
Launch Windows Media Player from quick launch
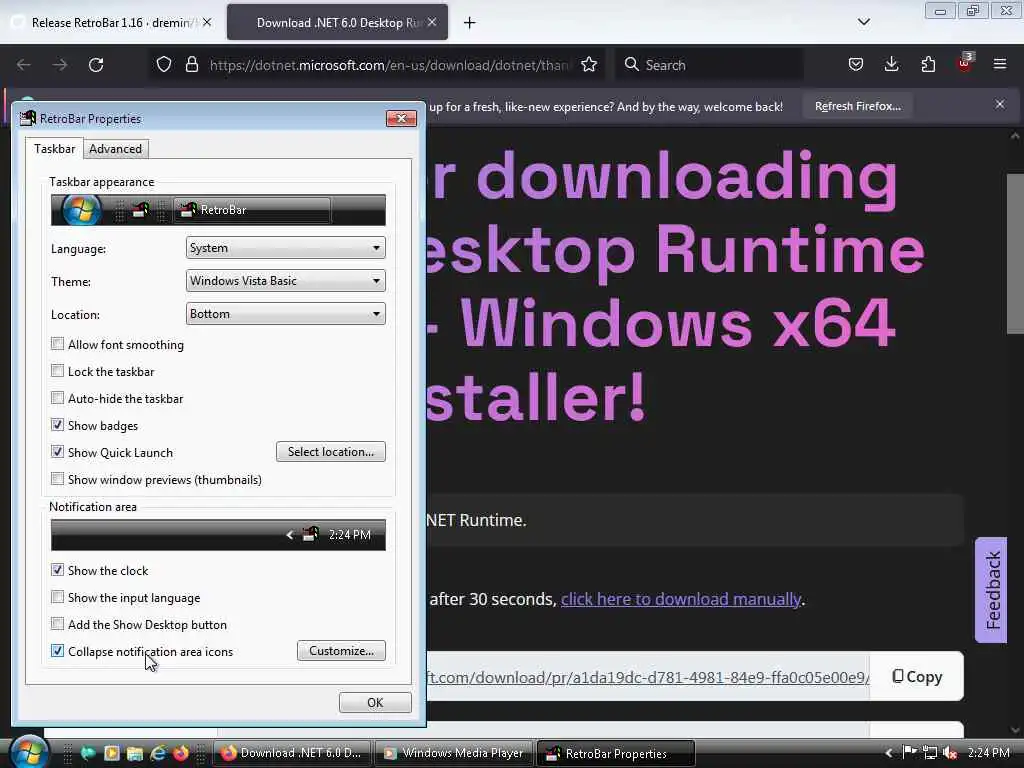click(x=112, y=753)
